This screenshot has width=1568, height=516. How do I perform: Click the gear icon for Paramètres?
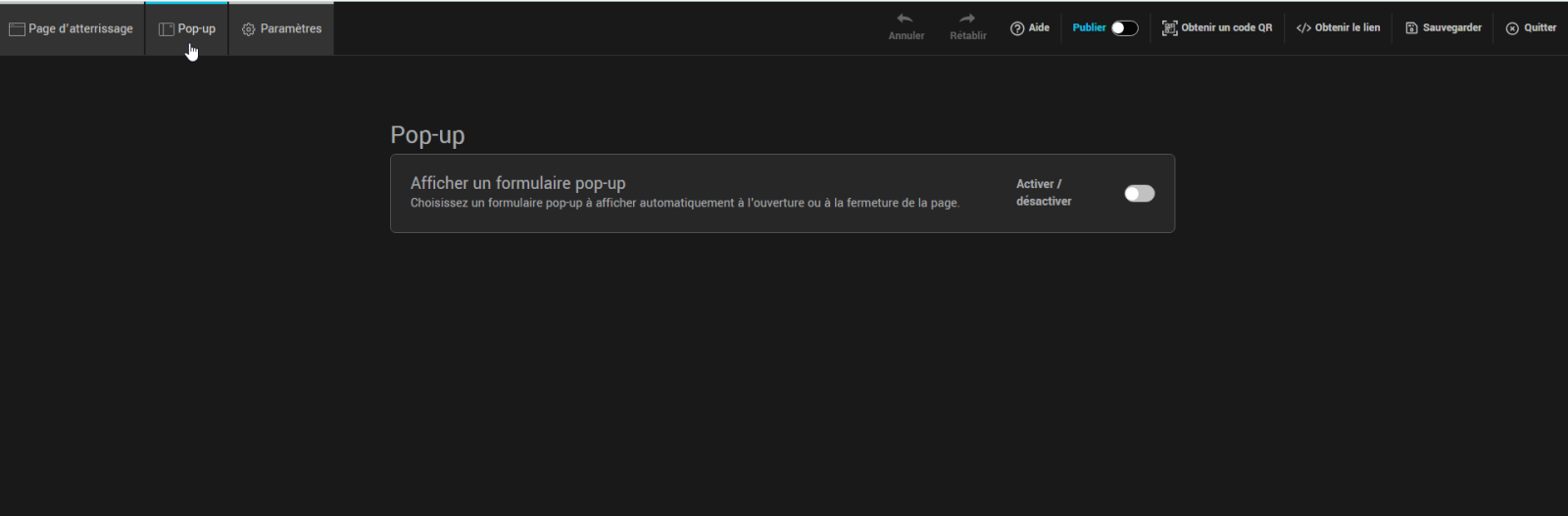click(249, 29)
